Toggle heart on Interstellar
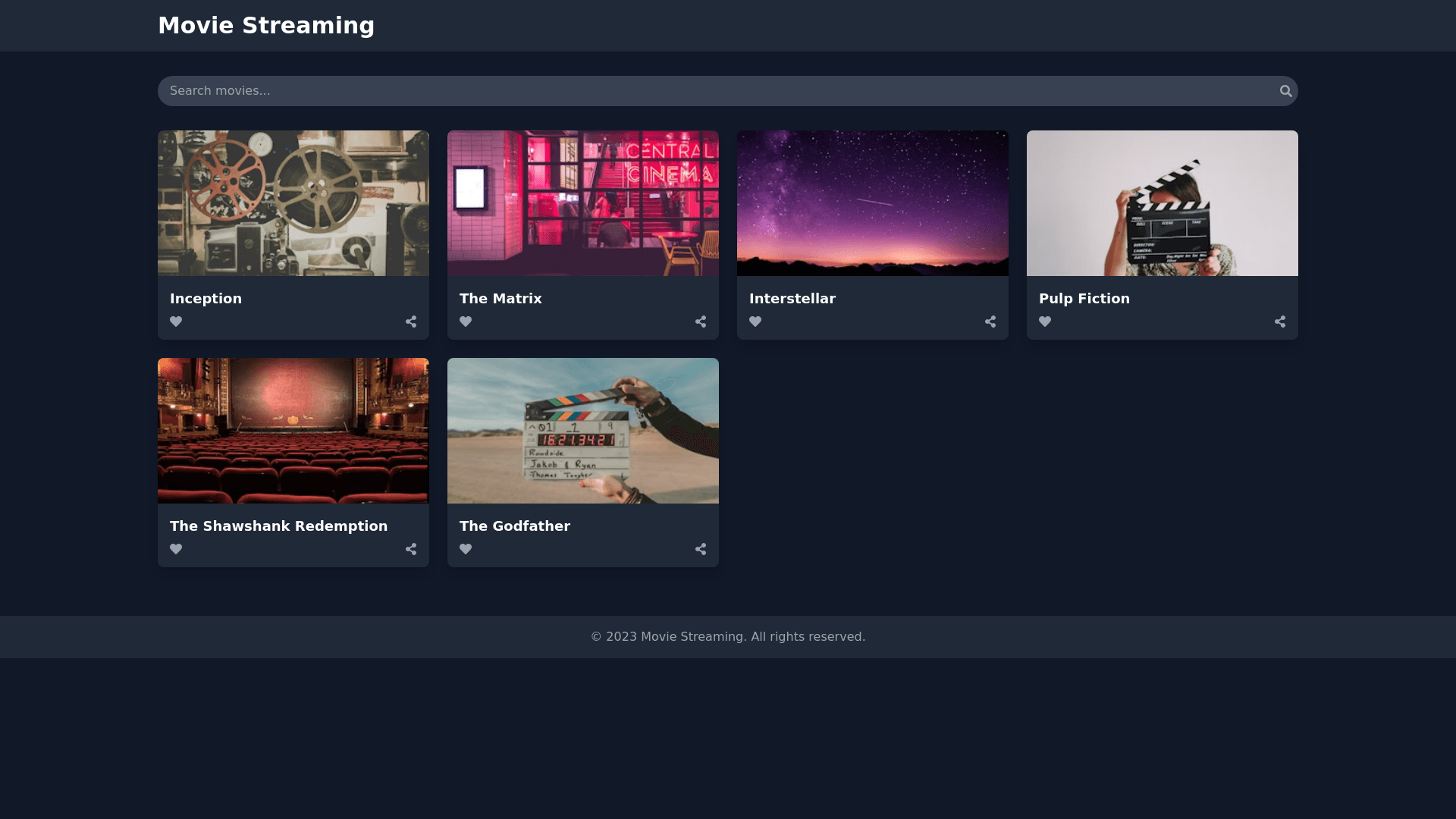 [755, 322]
